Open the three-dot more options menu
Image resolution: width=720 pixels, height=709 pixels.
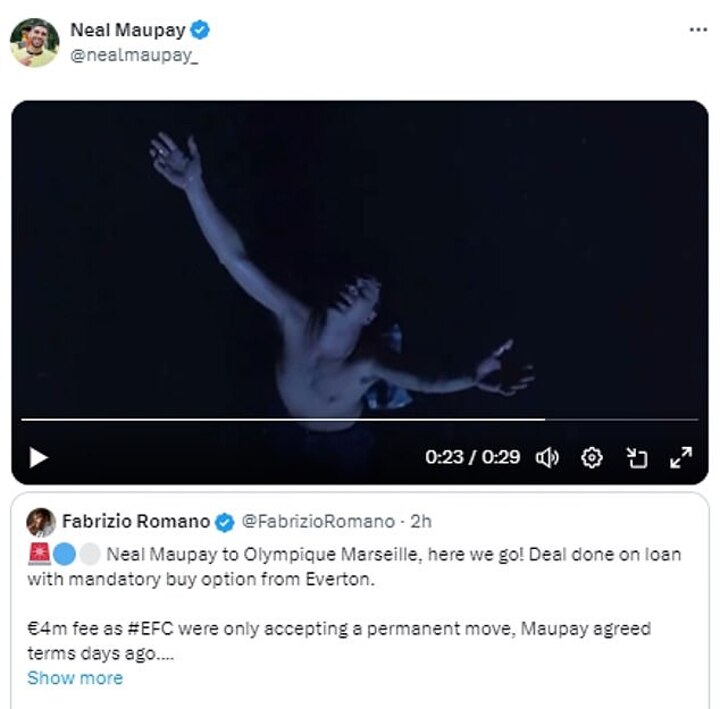tap(698, 30)
